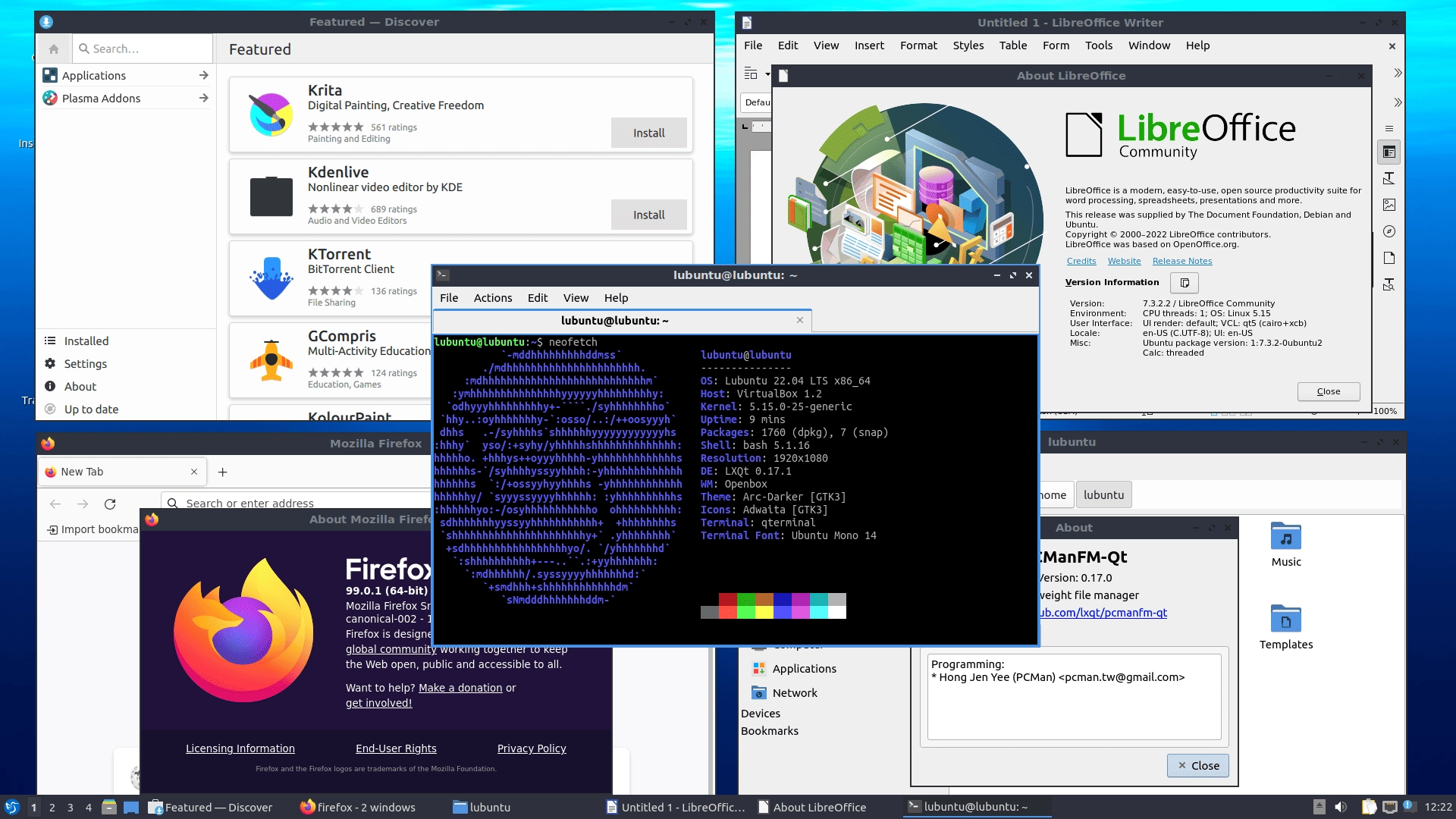The image size is (1456, 819).
Task: Click the Kdenlive app icon
Action: (x=271, y=196)
